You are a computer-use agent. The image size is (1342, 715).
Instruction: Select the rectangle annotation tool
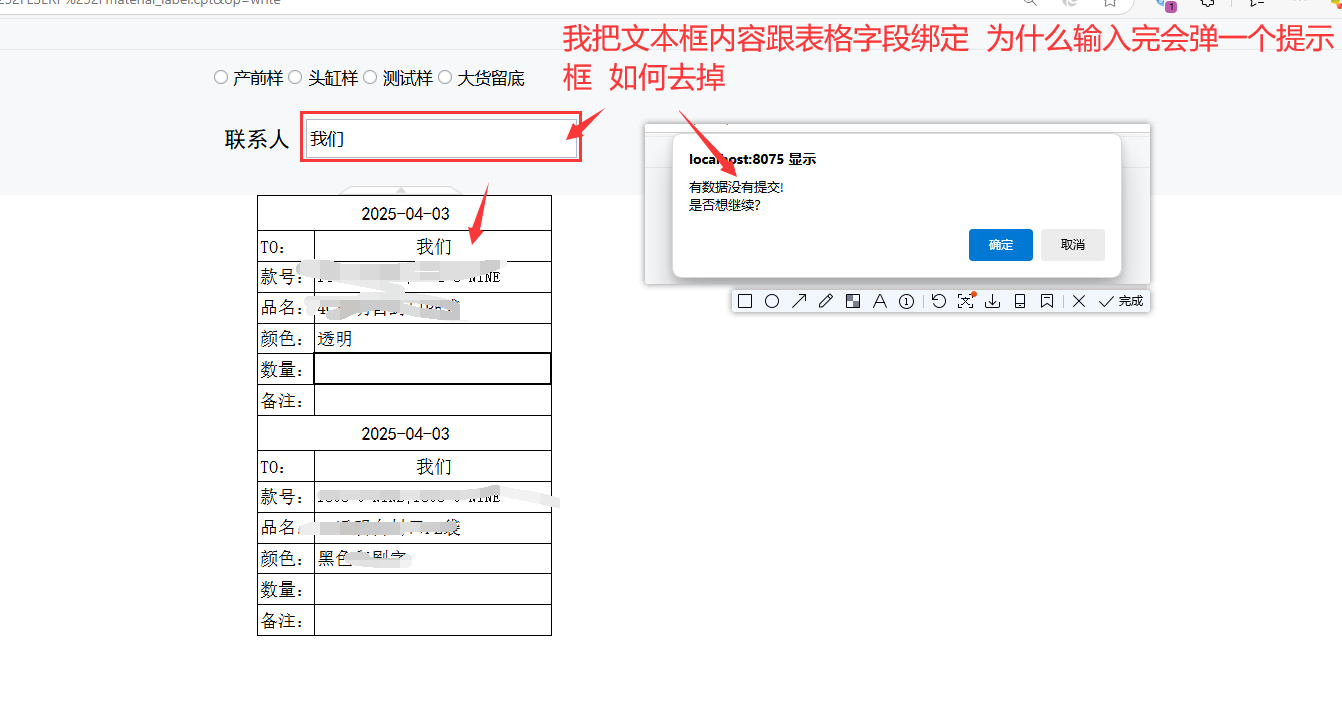pos(745,301)
